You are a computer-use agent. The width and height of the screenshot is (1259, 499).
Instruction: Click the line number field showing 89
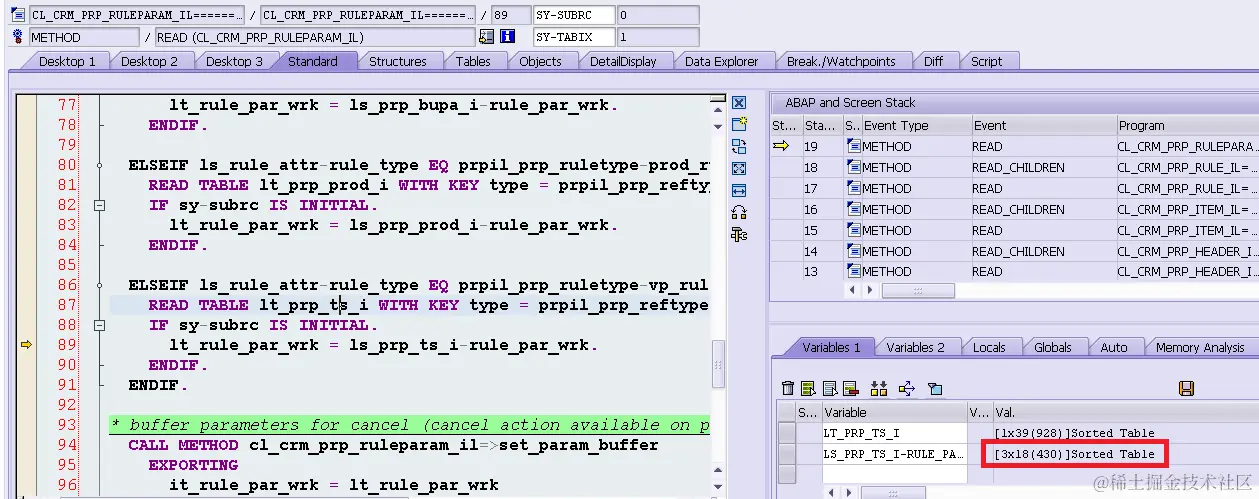[x=511, y=15]
